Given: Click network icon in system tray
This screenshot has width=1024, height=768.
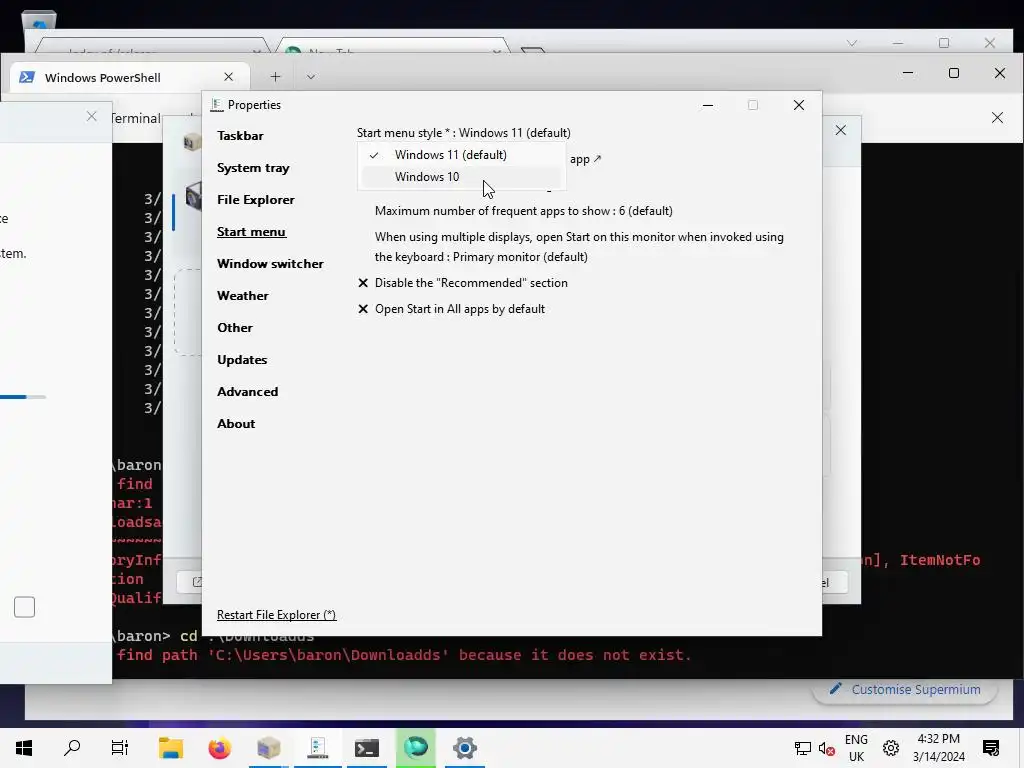Looking at the screenshot, I should (x=803, y=748).
